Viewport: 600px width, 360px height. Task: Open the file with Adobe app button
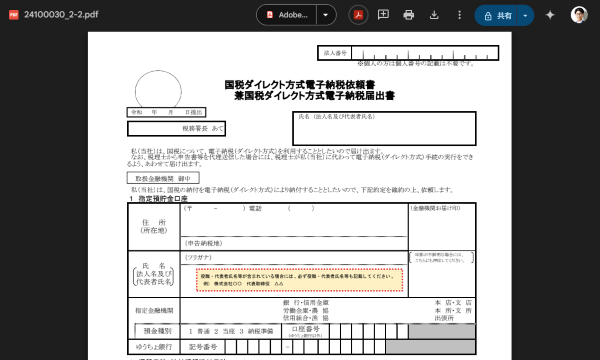click(287, 15)
